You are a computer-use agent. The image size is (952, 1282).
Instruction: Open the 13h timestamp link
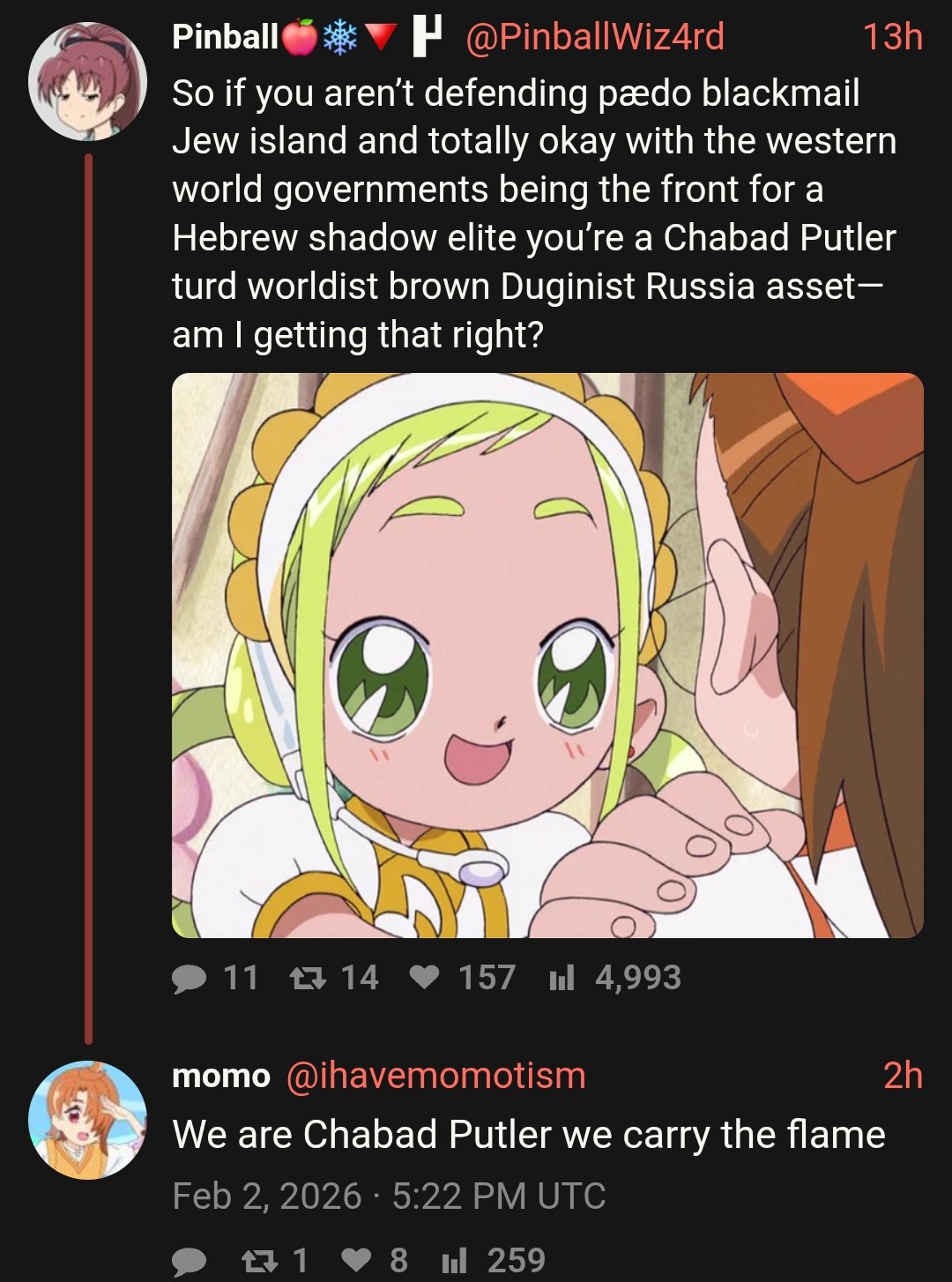pyautogui.click(x=892, y=37)
